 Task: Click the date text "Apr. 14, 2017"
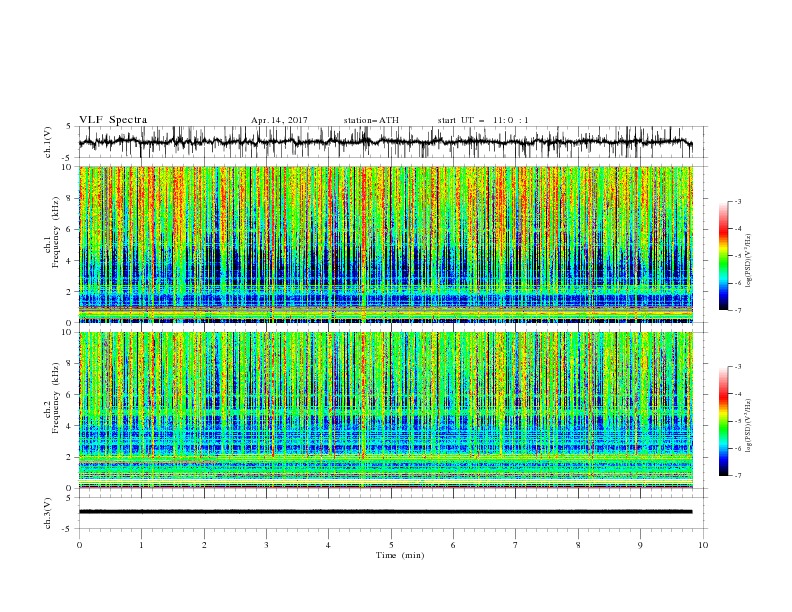click(279, 120)
